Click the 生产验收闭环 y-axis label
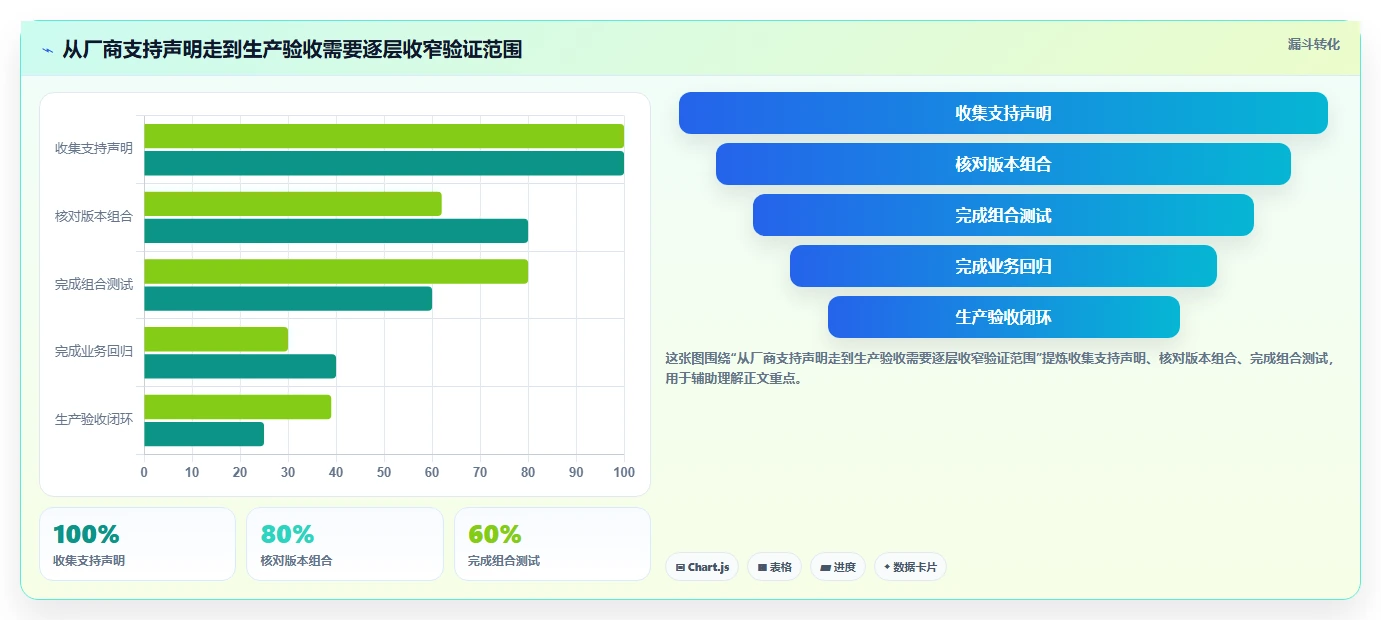Viewport: 1381px width, 620px height. (x=94, y=419)
